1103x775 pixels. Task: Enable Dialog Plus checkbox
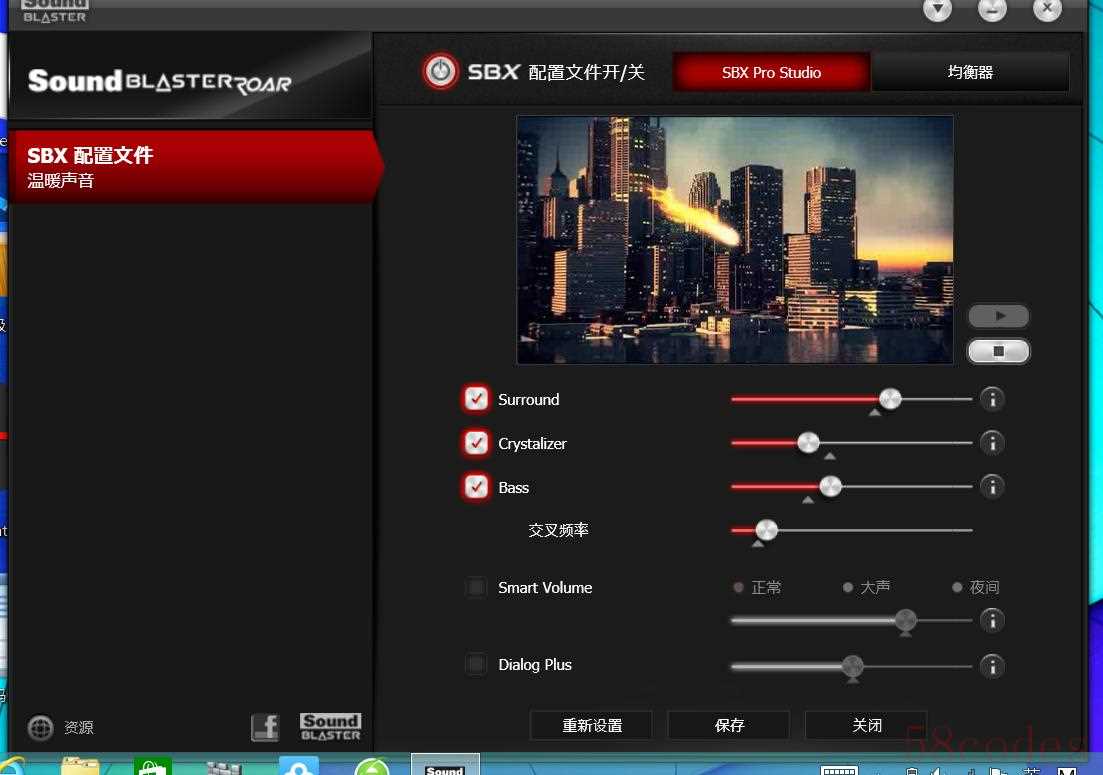pyautogui.click(x=476, y=665)
